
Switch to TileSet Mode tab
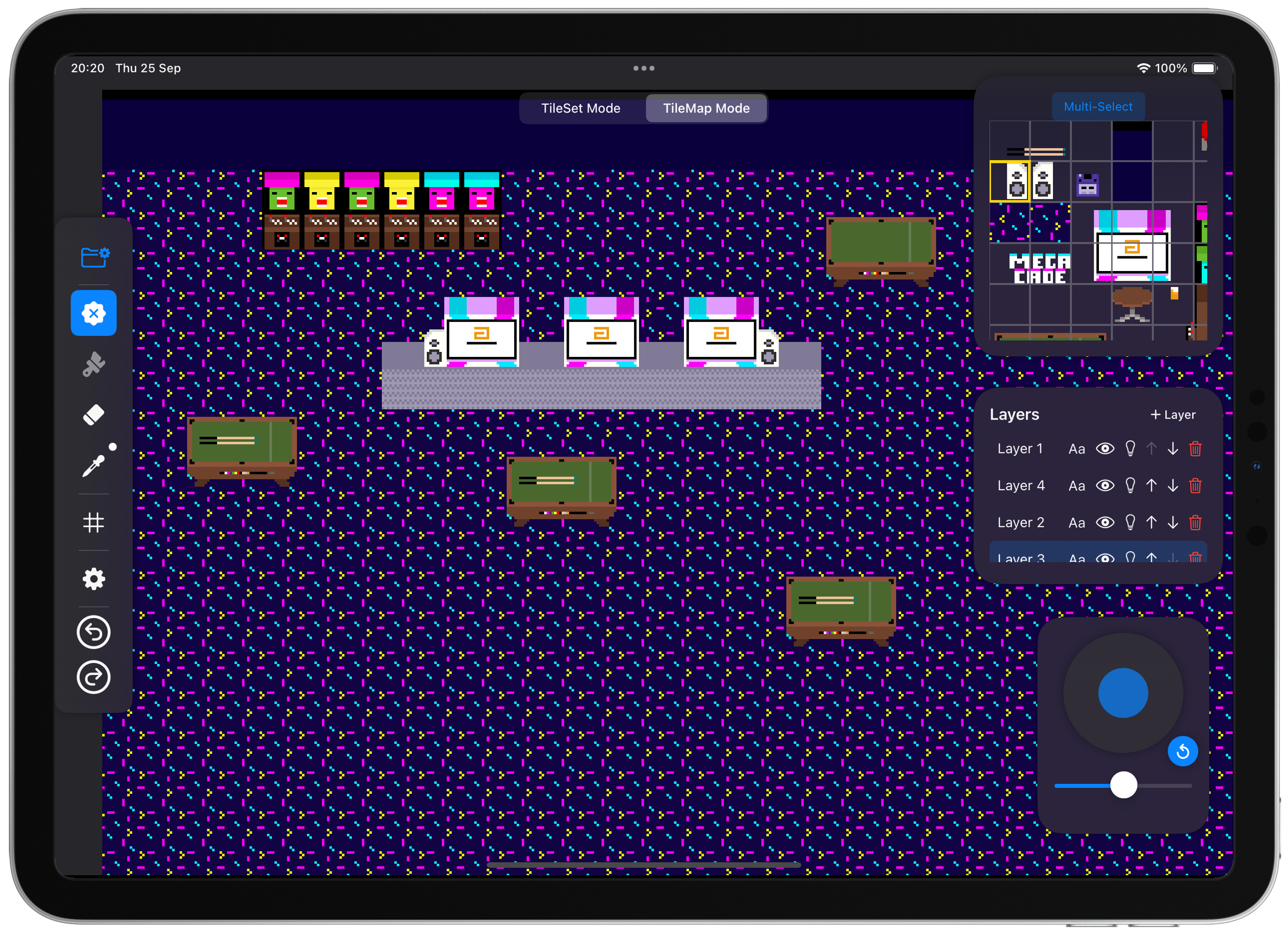coord(580,109)
